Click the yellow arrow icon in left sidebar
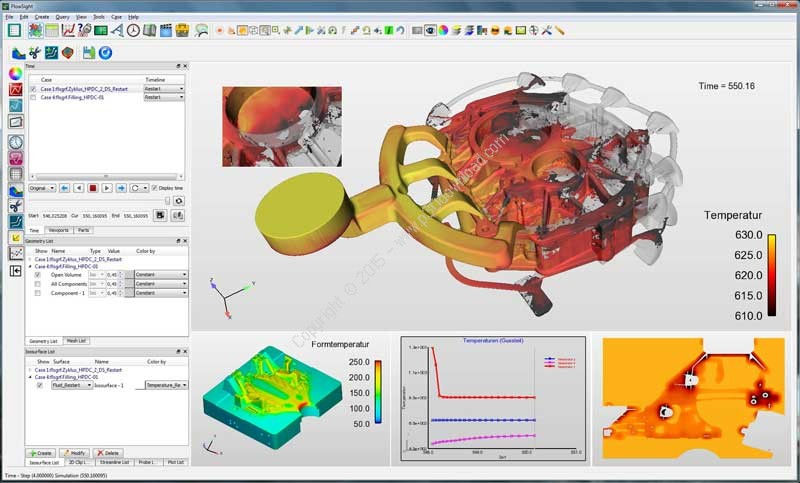Image resolution: width=800 pixels, height=483 pixels. coord(16,238)
